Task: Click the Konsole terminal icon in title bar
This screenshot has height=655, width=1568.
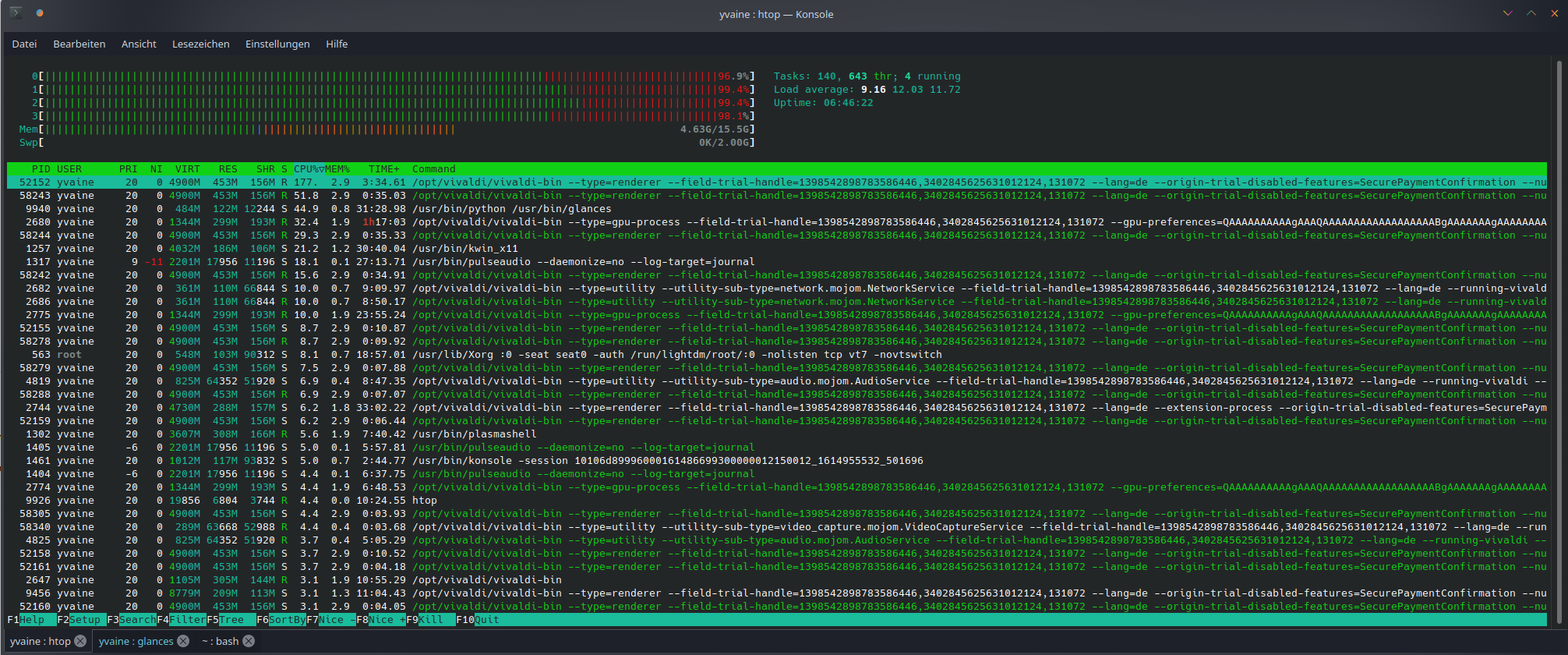Action: click(x=16, y=13)
